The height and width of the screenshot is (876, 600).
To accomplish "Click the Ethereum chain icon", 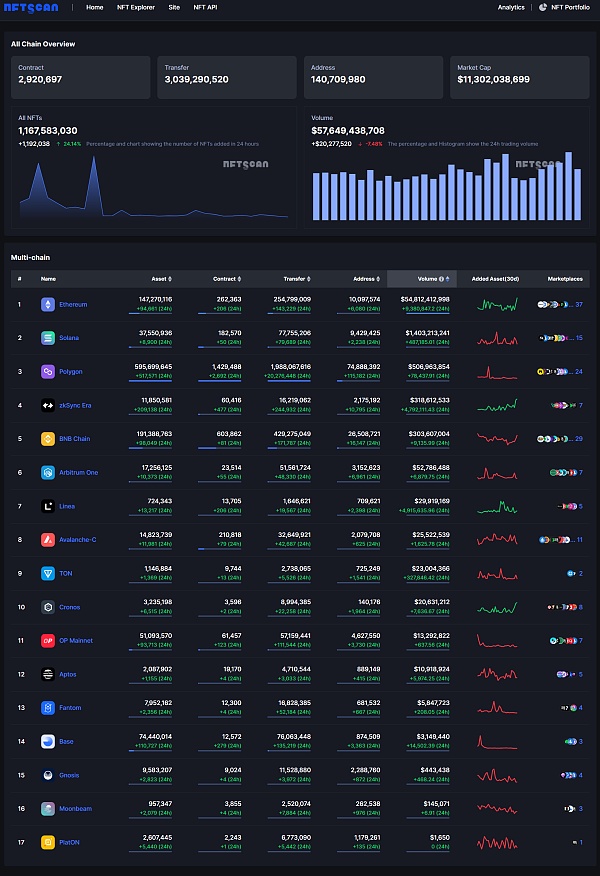I will coord(47,304).
